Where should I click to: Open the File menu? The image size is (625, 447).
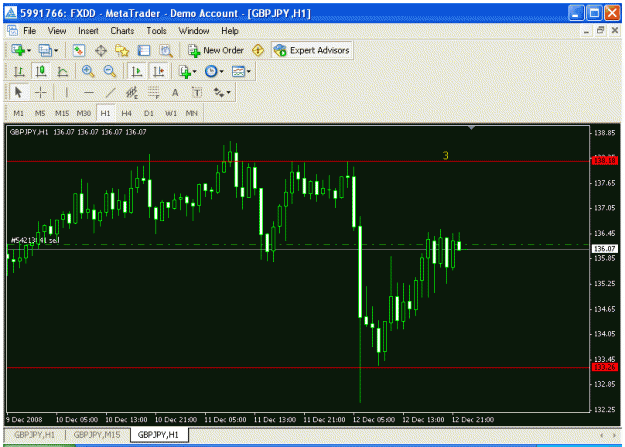(x=29, y=31)
